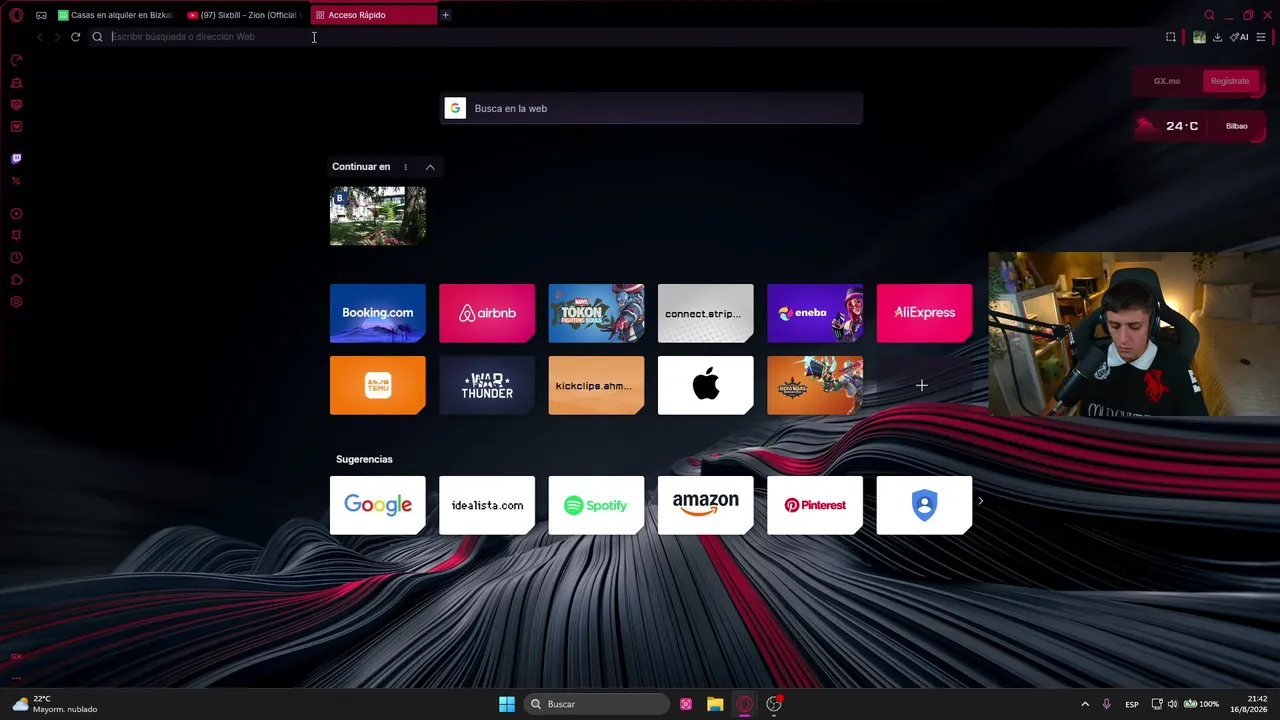Open the Airbnb speed dial tile
Image resolution: width=1280 pixels, height=720 pixels.
(x=487, y=313)
